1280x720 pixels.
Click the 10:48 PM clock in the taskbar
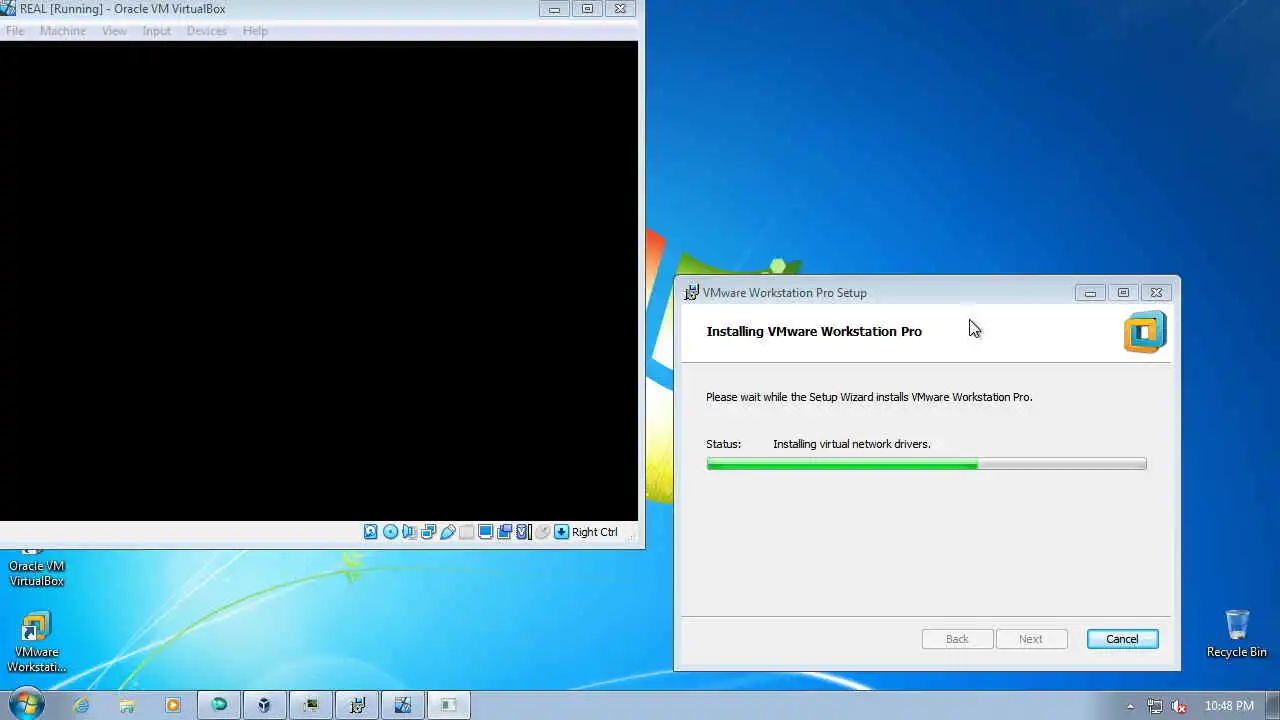click(x=1229, y=706)
